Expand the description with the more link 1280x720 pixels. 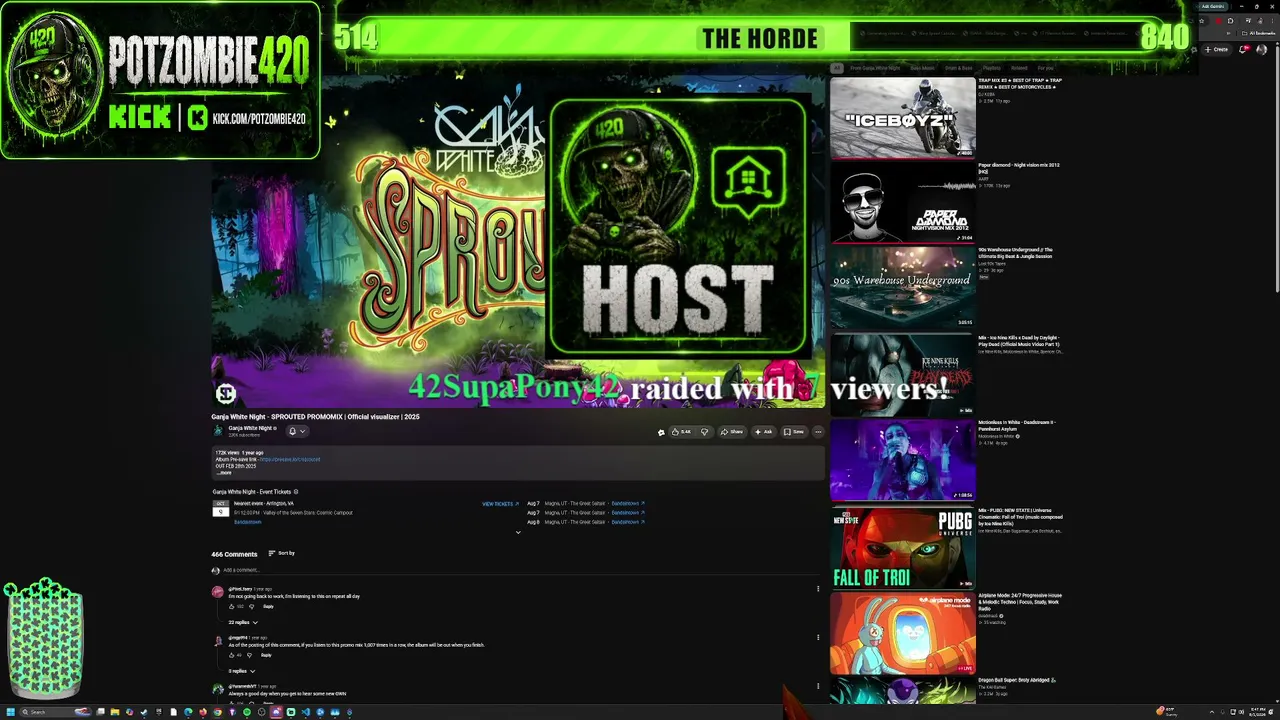224,473
